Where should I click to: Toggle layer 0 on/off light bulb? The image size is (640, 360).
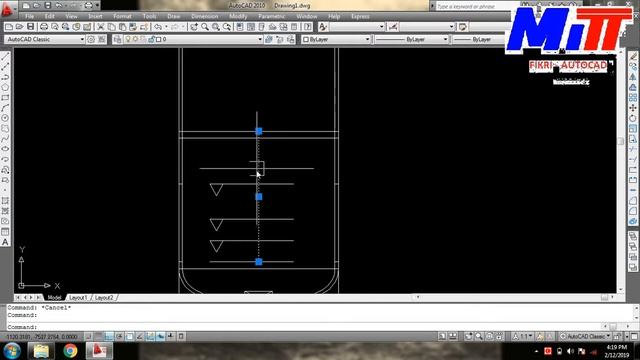(x=128, y=39)
